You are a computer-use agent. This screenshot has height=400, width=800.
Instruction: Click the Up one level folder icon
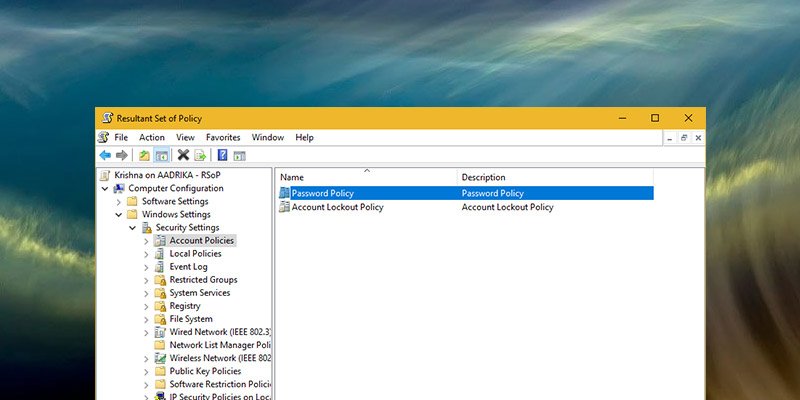coord(144,155)
